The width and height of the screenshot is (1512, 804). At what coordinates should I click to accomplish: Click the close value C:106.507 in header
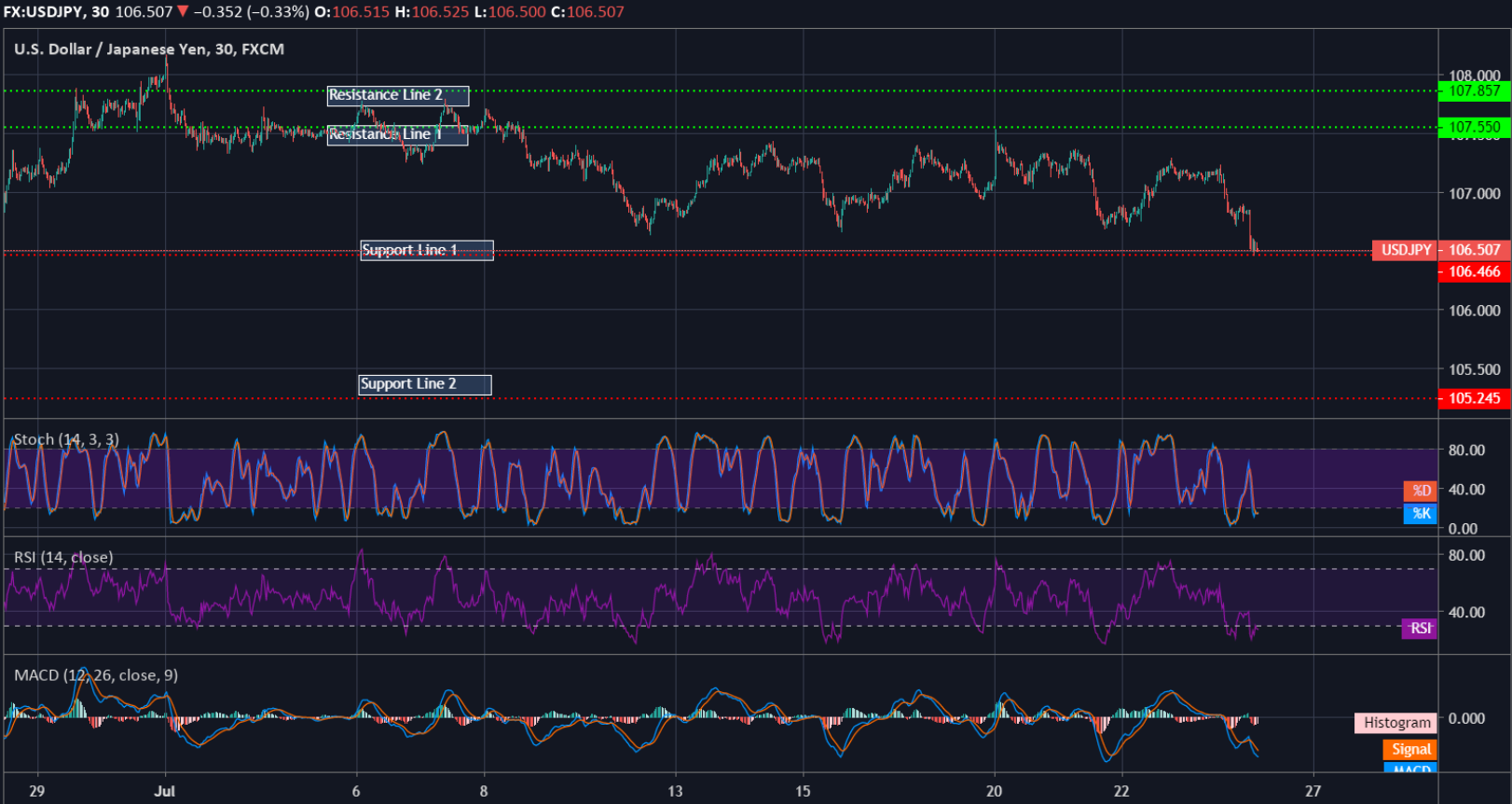click(x=587, y=12)
